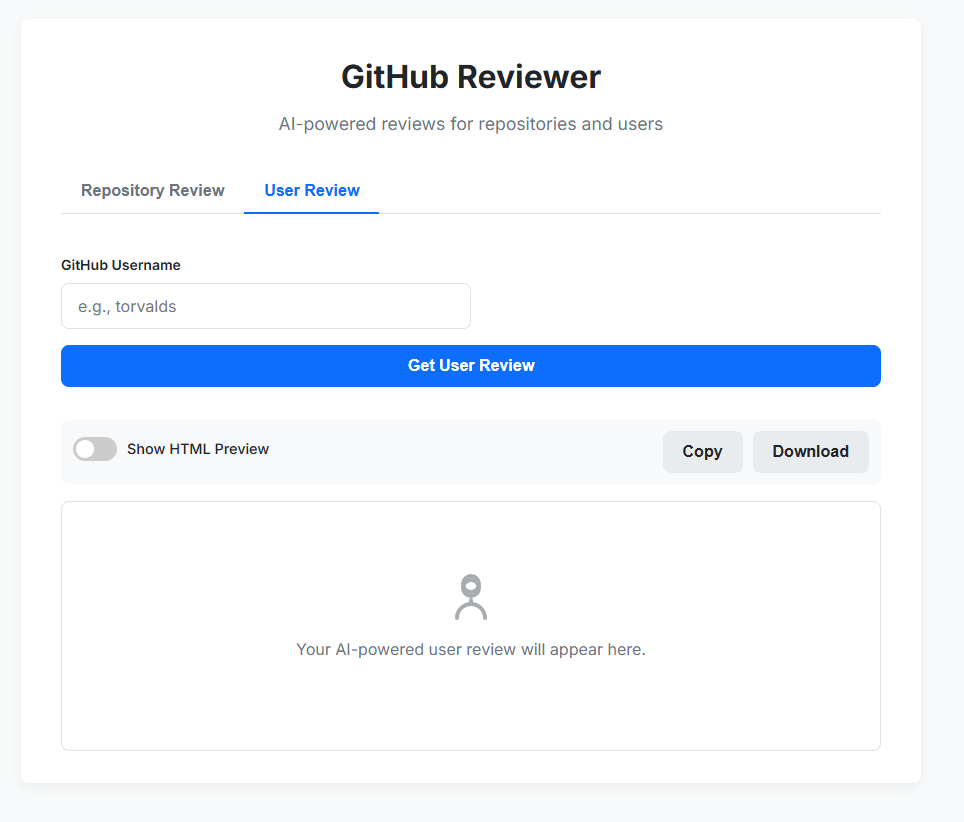Viewport: 964px width, 822px height.
Task: Click 'Your AI-powered user review will appear here.' text
Action: click(471, 650)
